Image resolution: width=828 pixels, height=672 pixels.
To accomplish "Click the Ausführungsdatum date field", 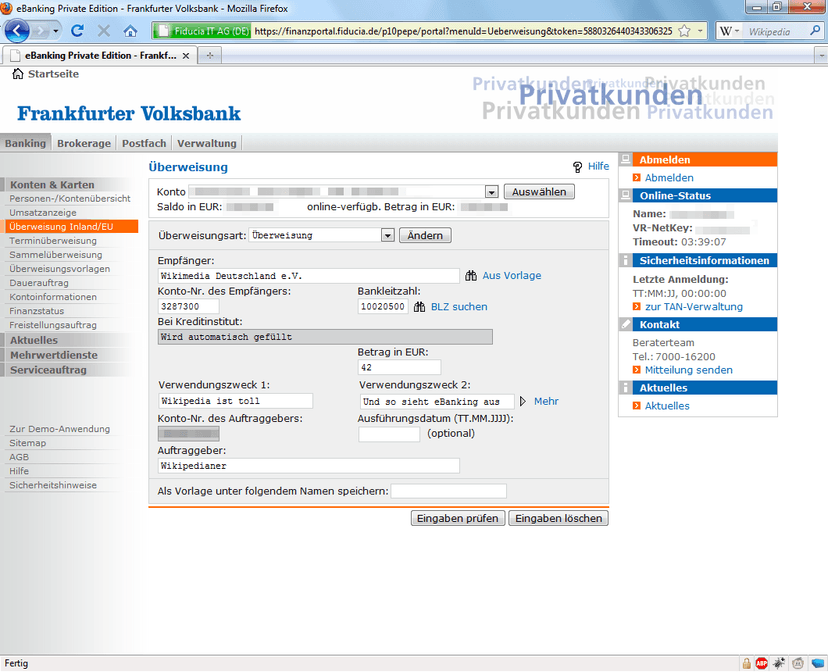I will point(389,434).
